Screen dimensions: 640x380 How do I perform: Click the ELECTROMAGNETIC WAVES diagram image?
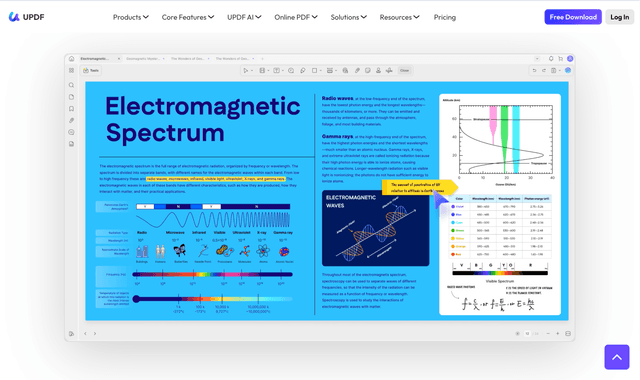tap(375, 228)
